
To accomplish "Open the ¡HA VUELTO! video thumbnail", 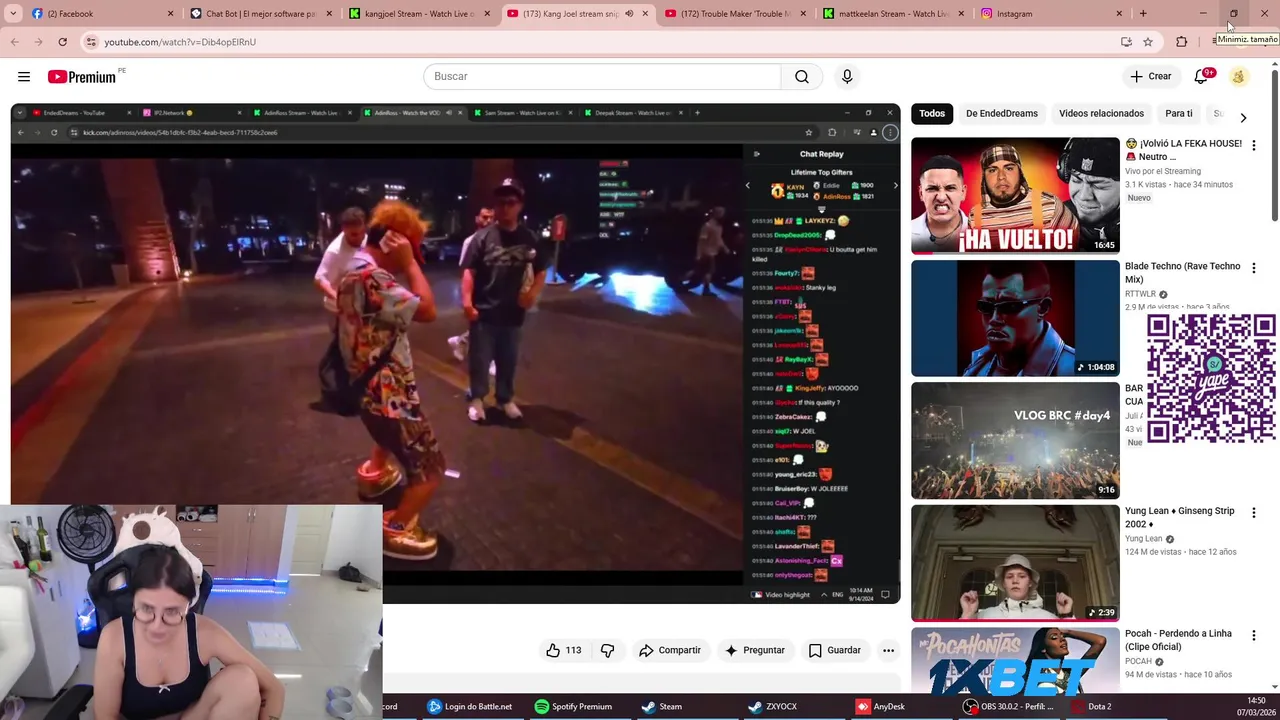I will (1015, 195).
